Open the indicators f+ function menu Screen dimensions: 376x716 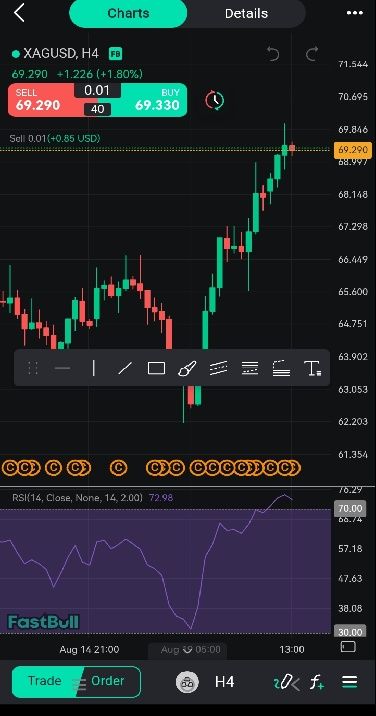coord(317,683)
